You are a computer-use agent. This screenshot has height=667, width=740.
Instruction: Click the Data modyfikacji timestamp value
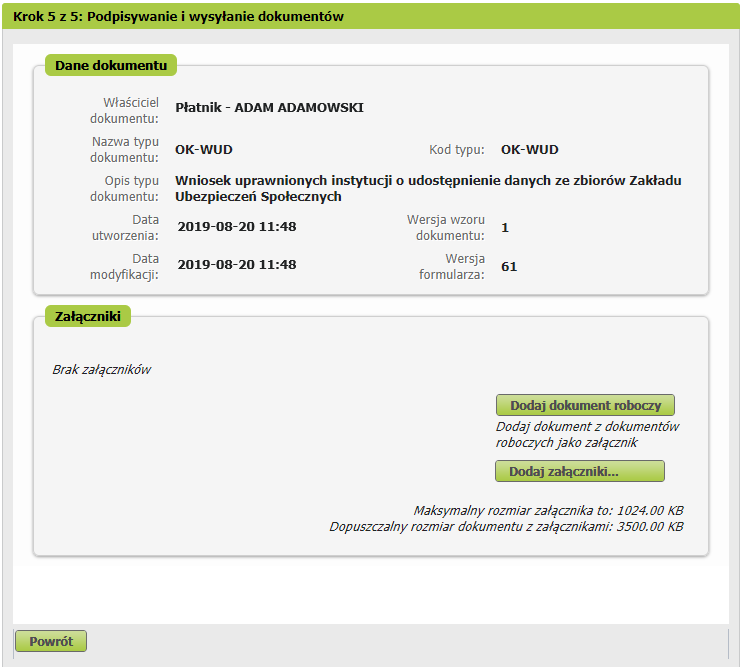point(237,265)
